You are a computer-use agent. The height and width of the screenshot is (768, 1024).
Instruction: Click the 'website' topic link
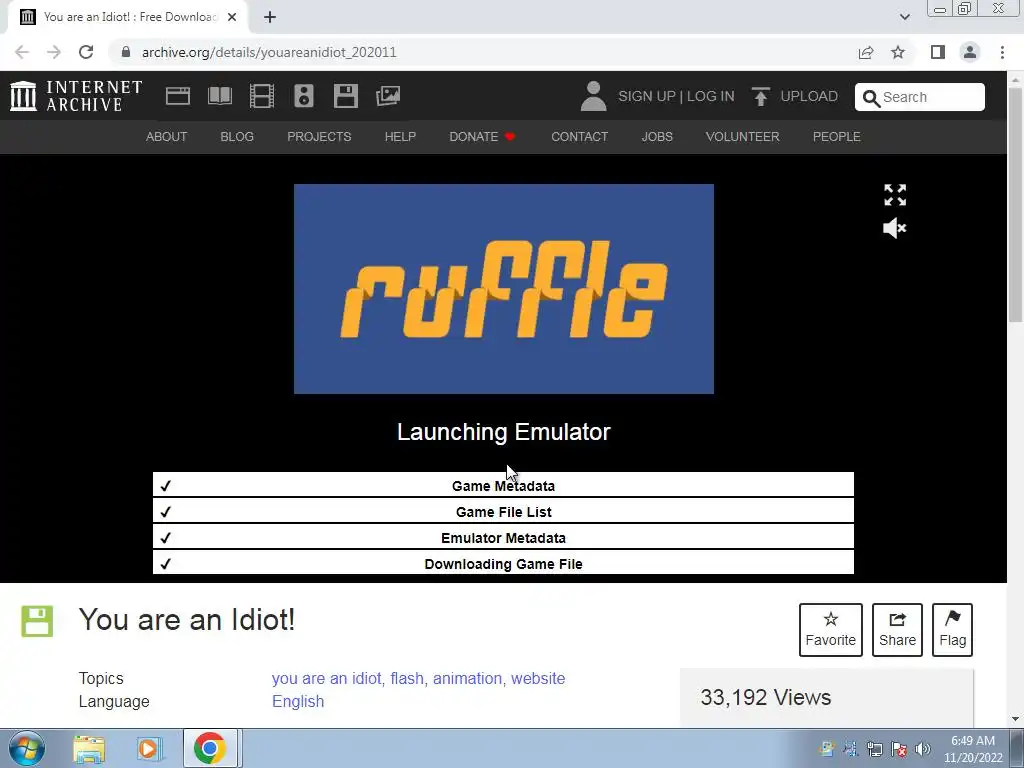[538, 679]
